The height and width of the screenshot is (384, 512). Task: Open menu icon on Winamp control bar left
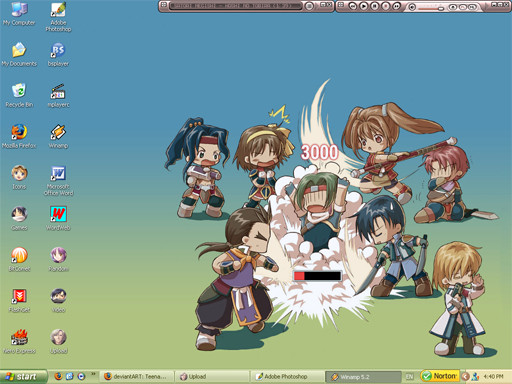tap(341, 5)
